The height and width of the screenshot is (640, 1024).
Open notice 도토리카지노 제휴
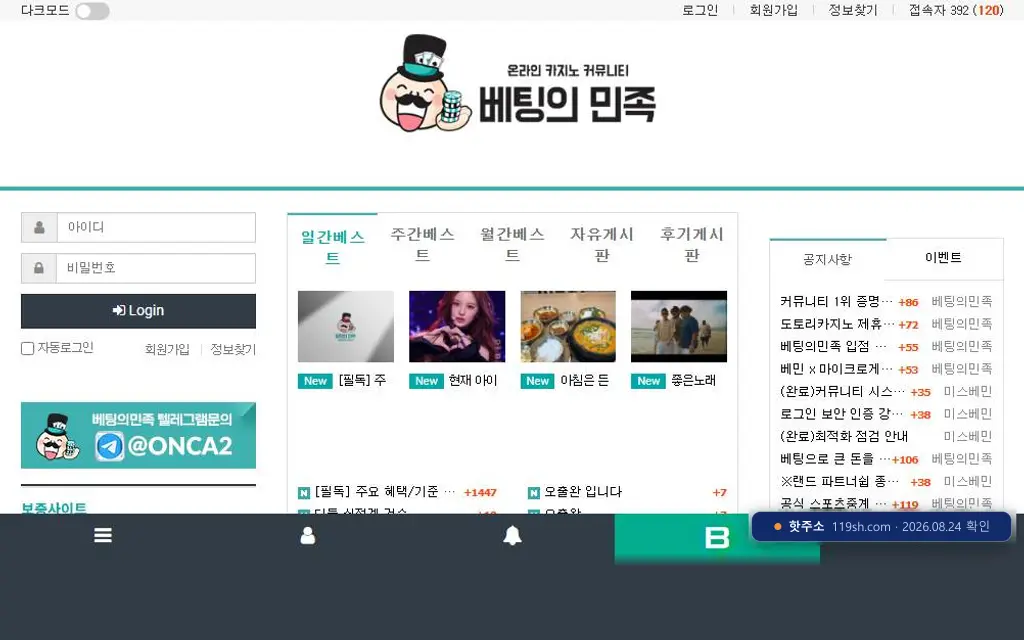[x=837, y=324]
